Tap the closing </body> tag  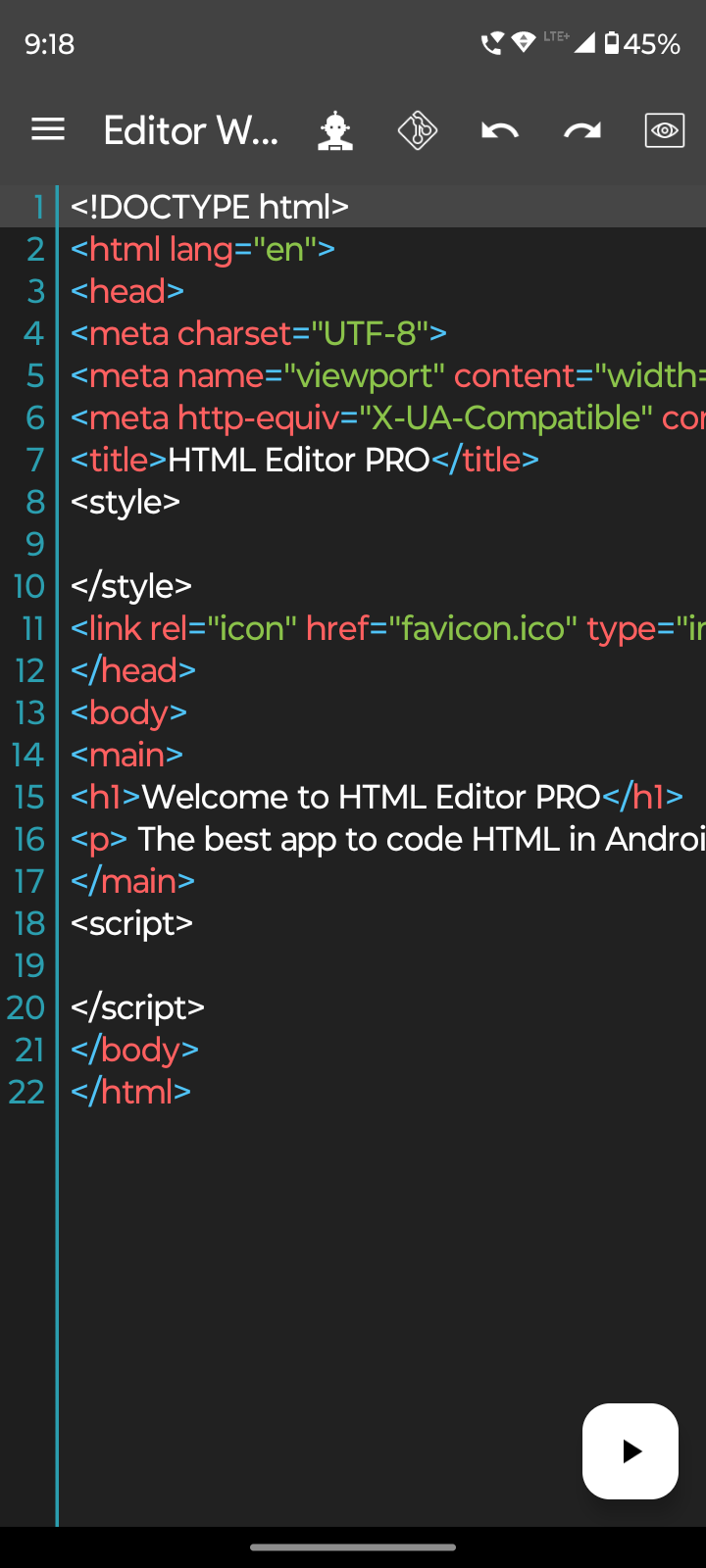pos(135,1050)
